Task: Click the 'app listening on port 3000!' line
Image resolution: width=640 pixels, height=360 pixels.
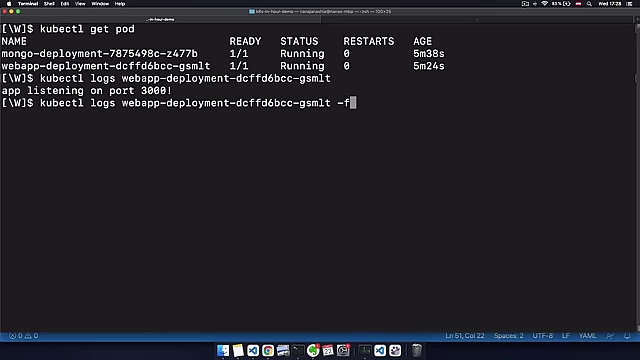Action: pyautogui.click(x=87, y=91)
